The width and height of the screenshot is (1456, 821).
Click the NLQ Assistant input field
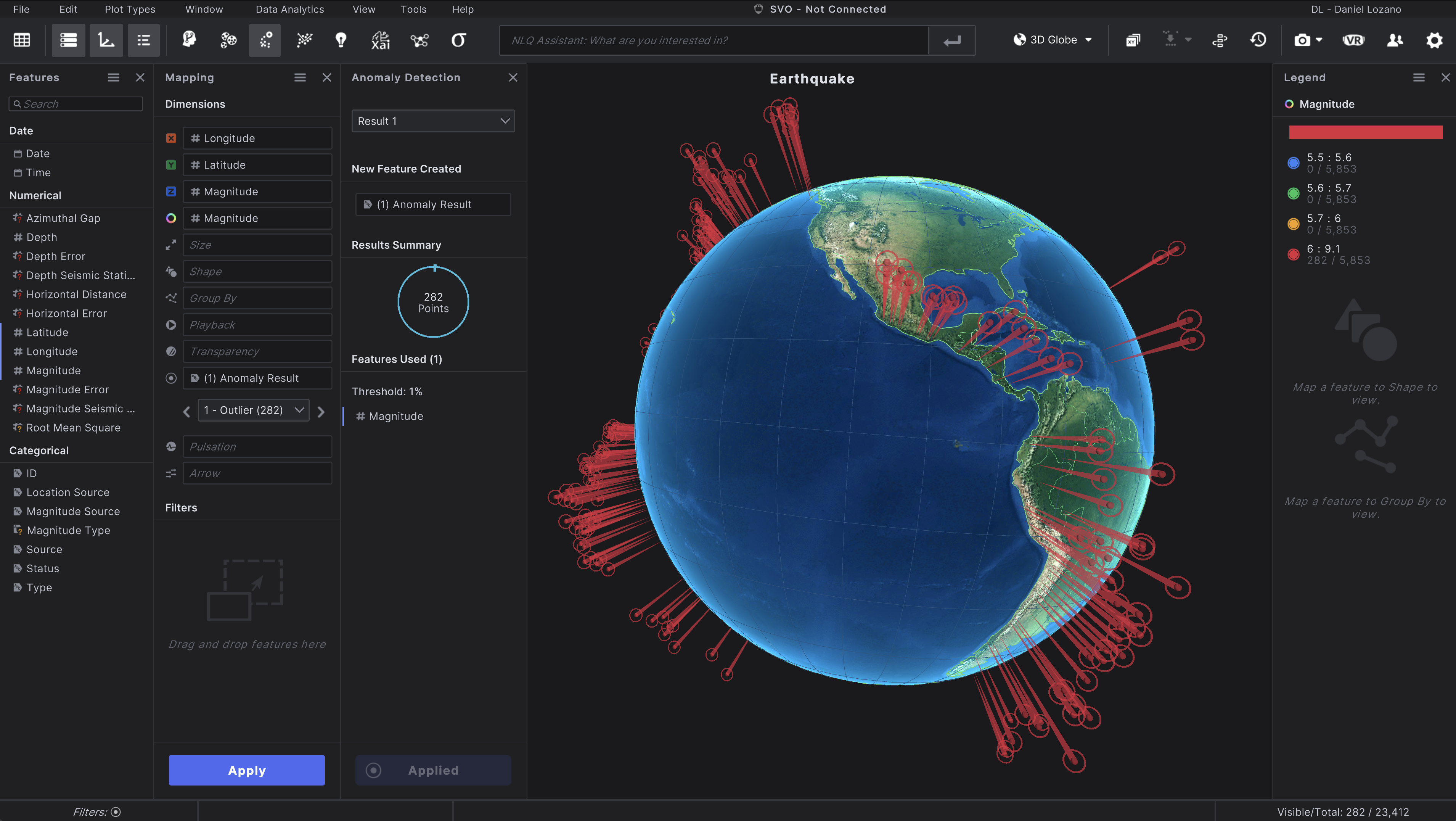pos(714,40)
